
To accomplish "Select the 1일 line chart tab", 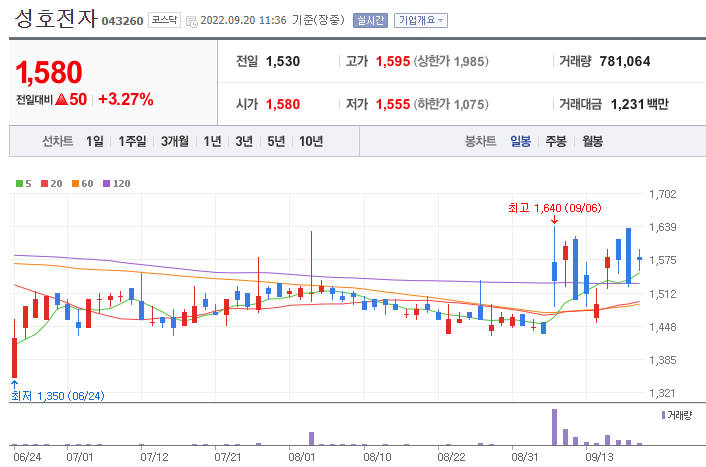I will coord(95,141).
